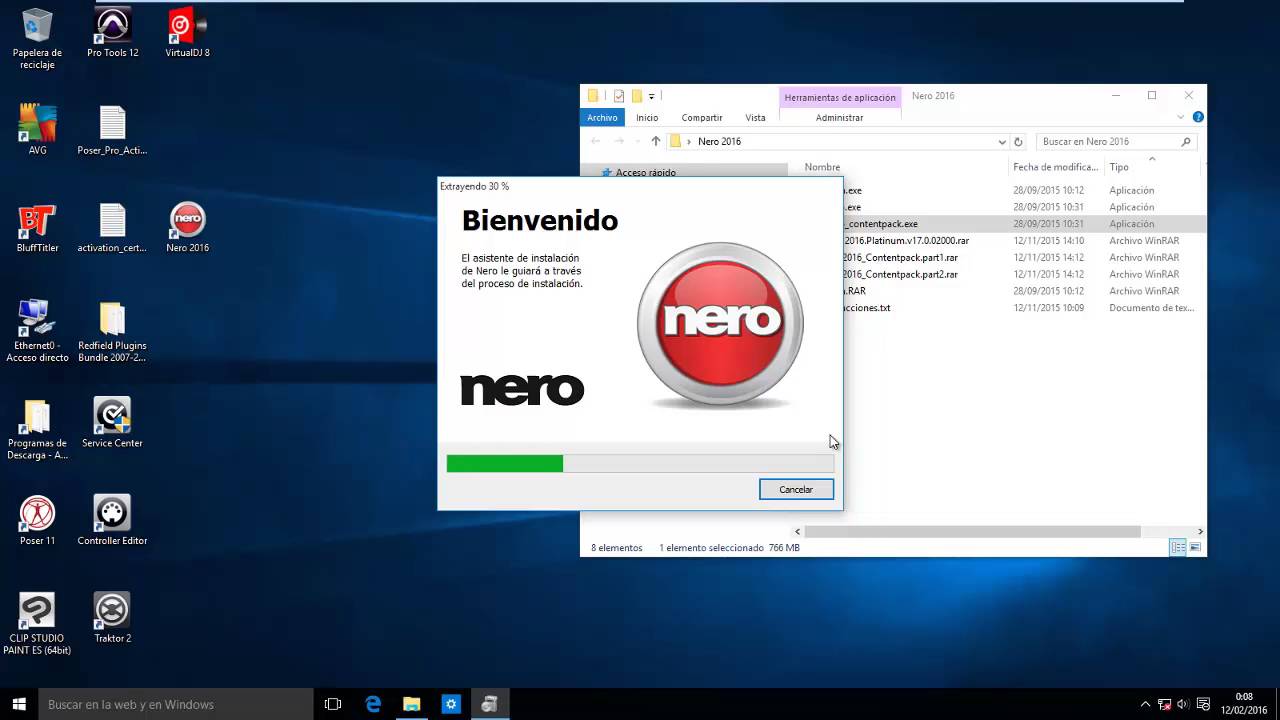Click the Explorer horizontal scrollbar thumb
This screenshot has height=720, width=1280.
point(972,532)
